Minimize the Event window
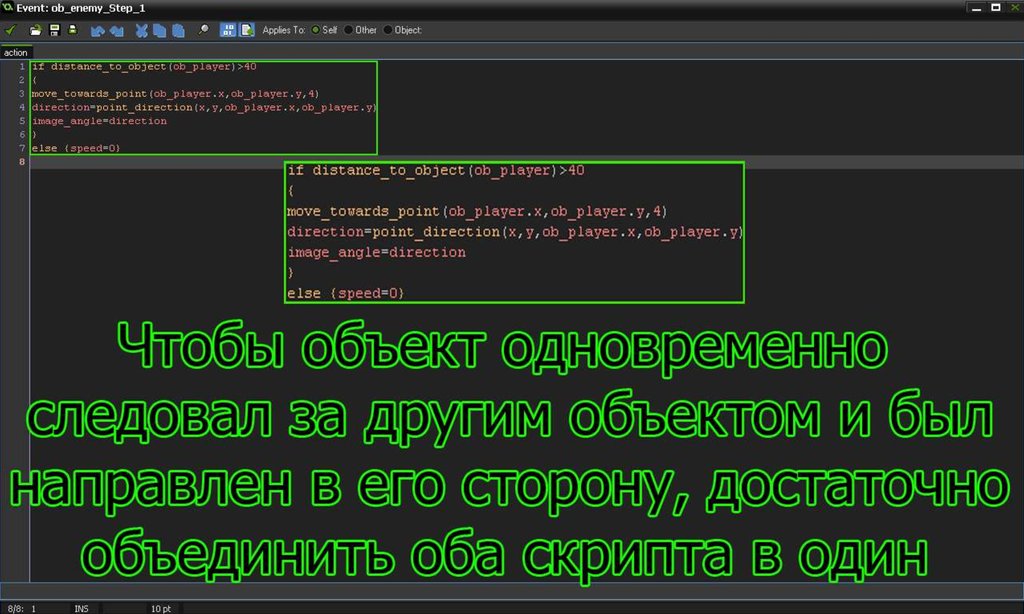Image resolution: width=1024 pixels, height=614 pixels. (x=976, y=8)
